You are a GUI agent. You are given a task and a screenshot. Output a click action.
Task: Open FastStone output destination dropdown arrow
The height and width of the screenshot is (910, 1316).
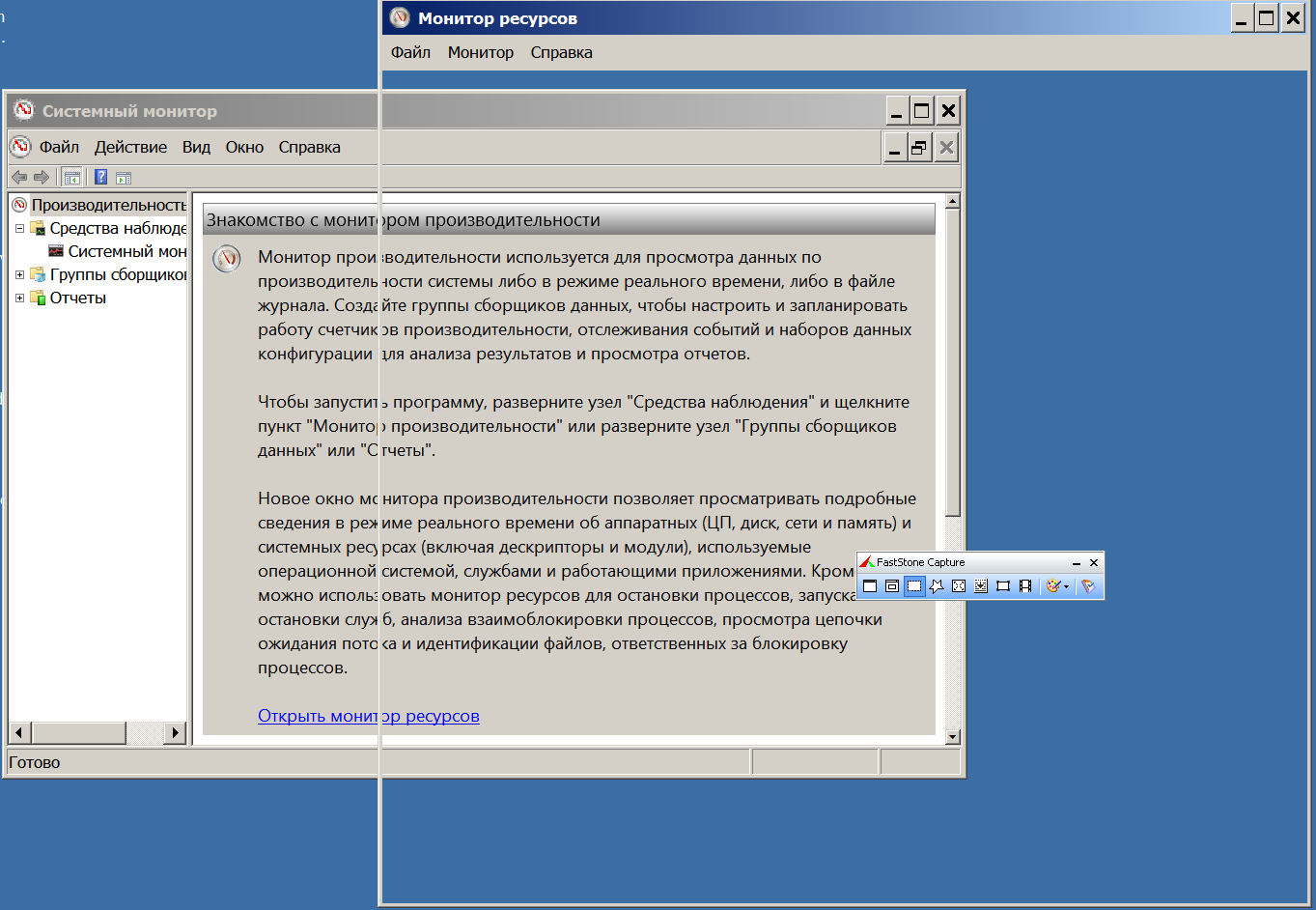[x=1066, y=586]
